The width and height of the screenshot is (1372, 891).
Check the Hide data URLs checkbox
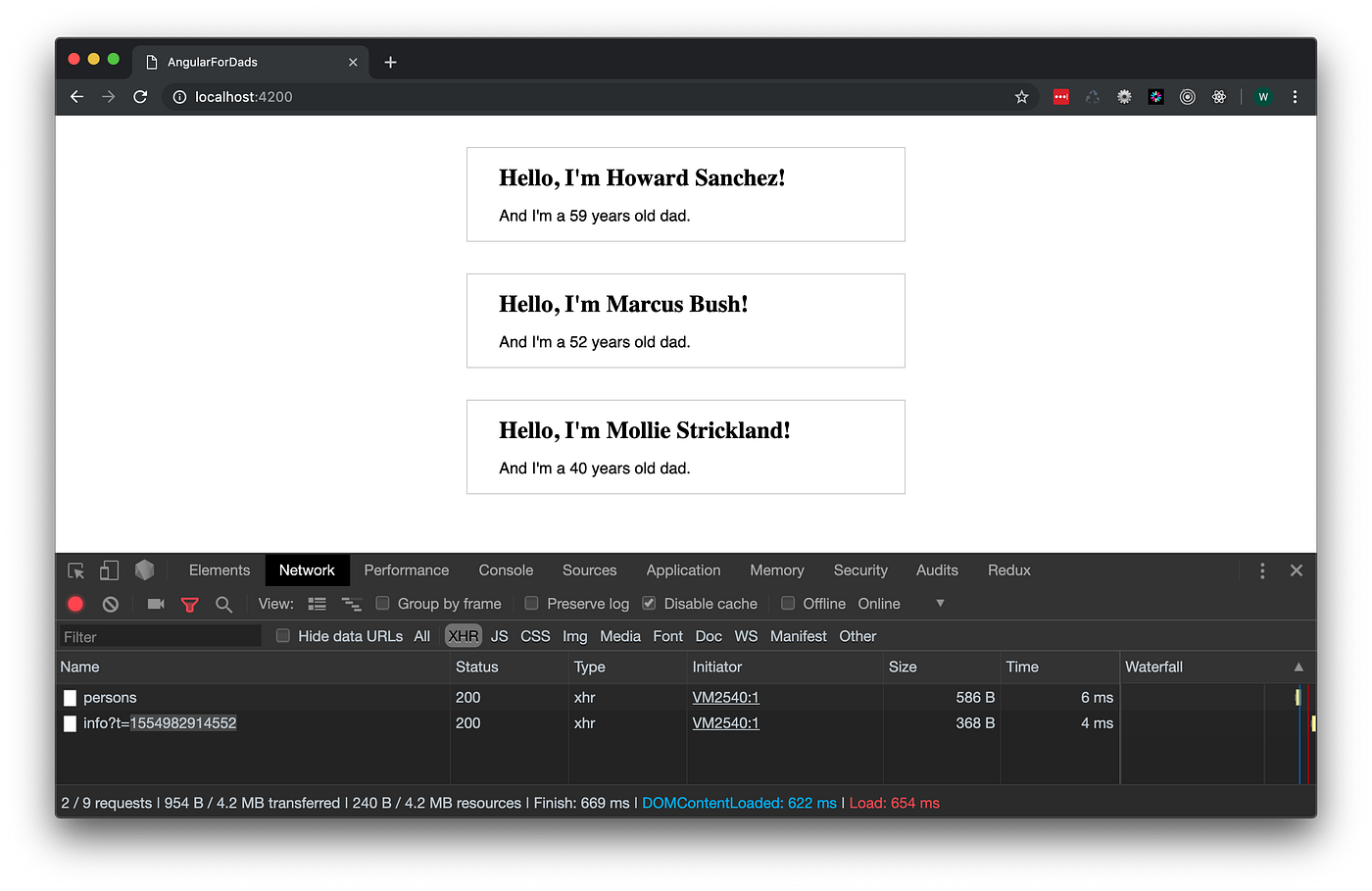click(282, 635)
